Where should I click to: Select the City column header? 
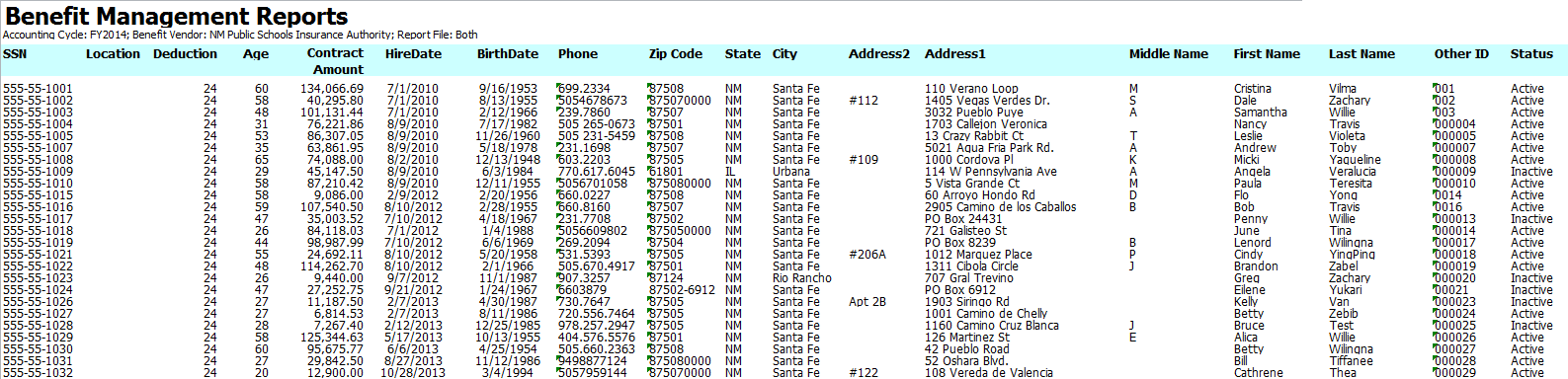click(x=784, y=54)
